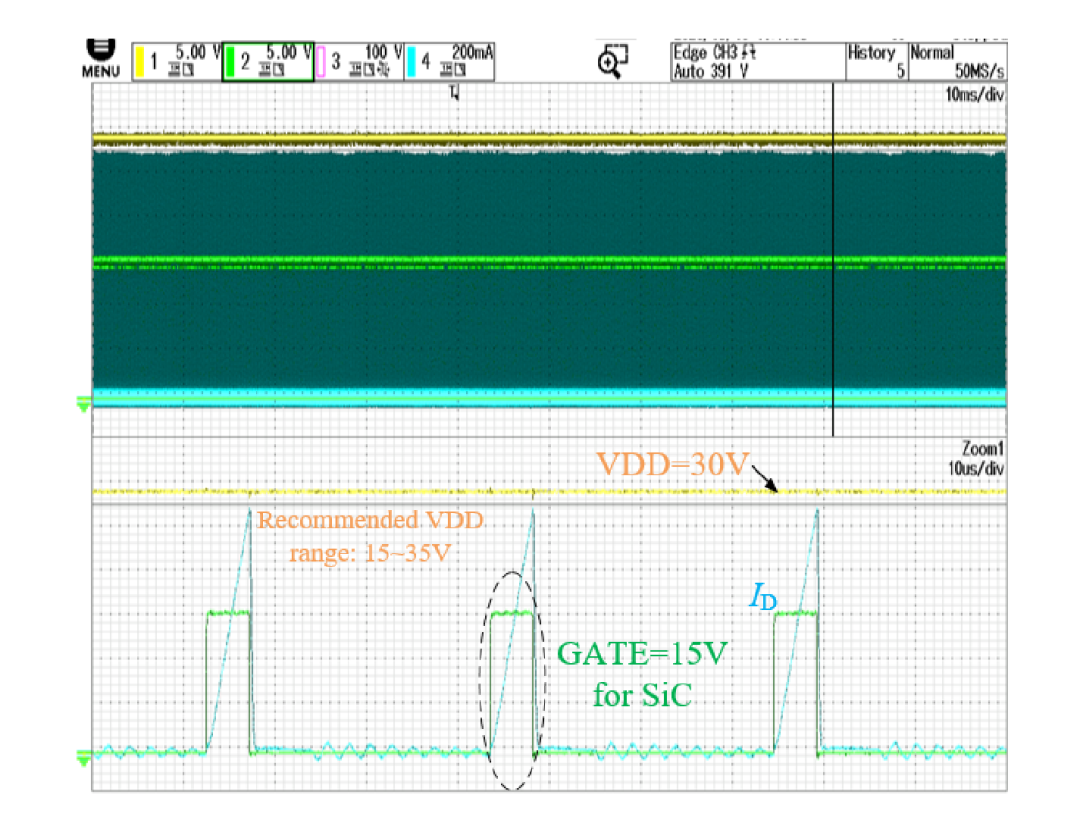Click the 10us/div zoom timebase readout
Screen dimensions: 1080x826
975,468
